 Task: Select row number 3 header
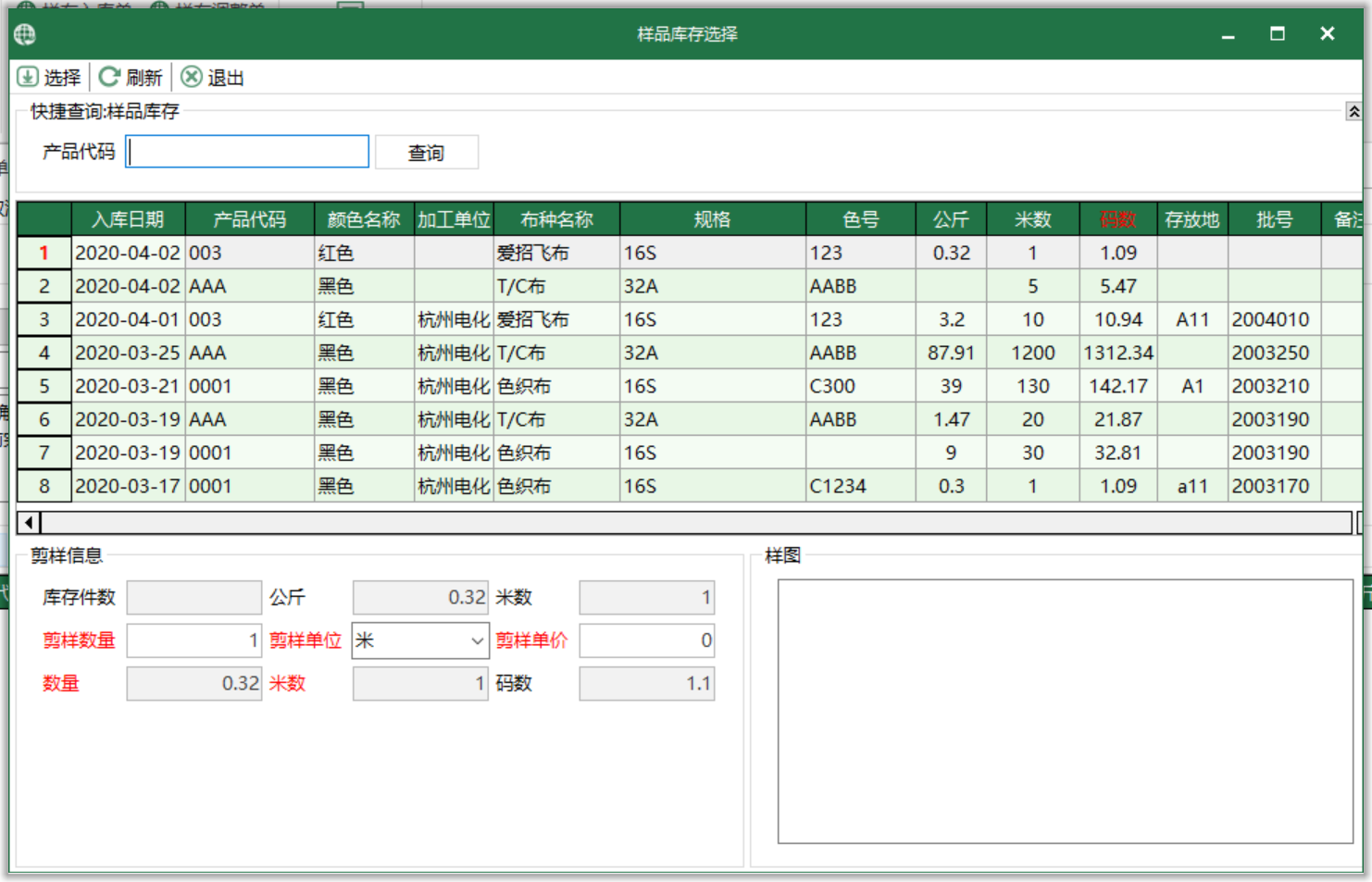pos(44,319)
